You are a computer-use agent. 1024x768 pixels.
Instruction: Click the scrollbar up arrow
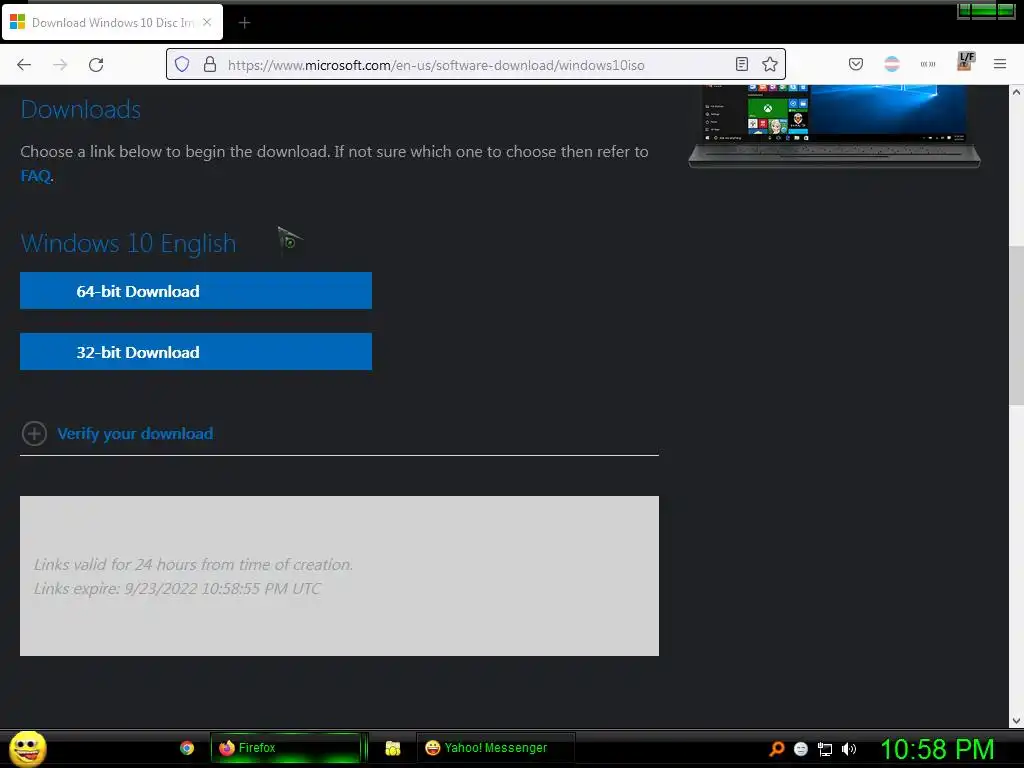click(x=1016, y=92)
